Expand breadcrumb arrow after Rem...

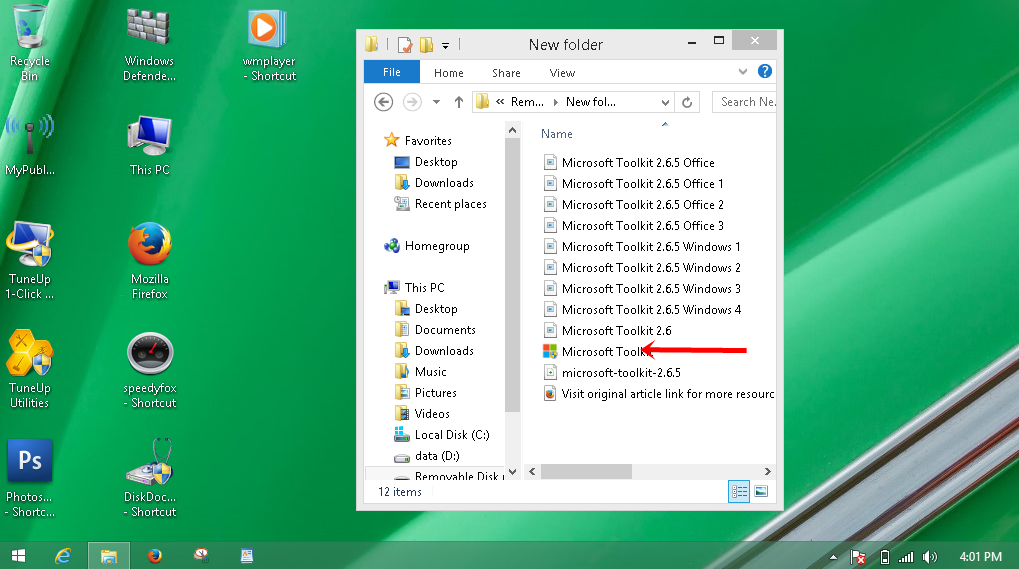[556, 102]
